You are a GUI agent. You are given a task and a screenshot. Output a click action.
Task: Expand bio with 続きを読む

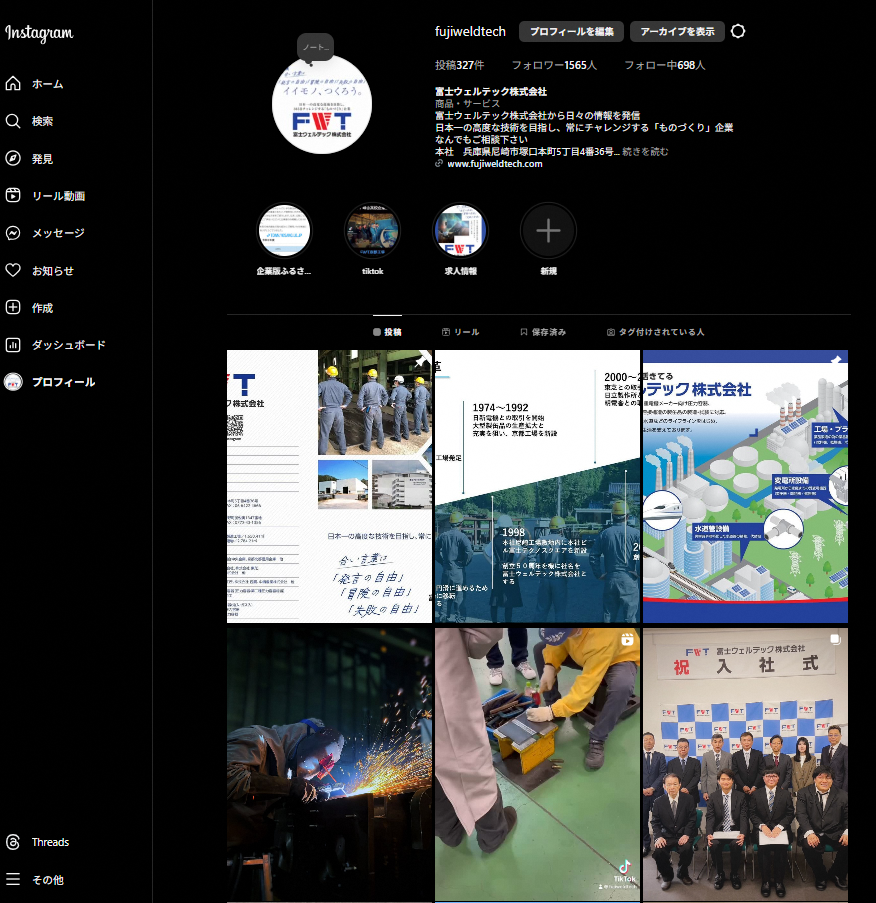645,152
